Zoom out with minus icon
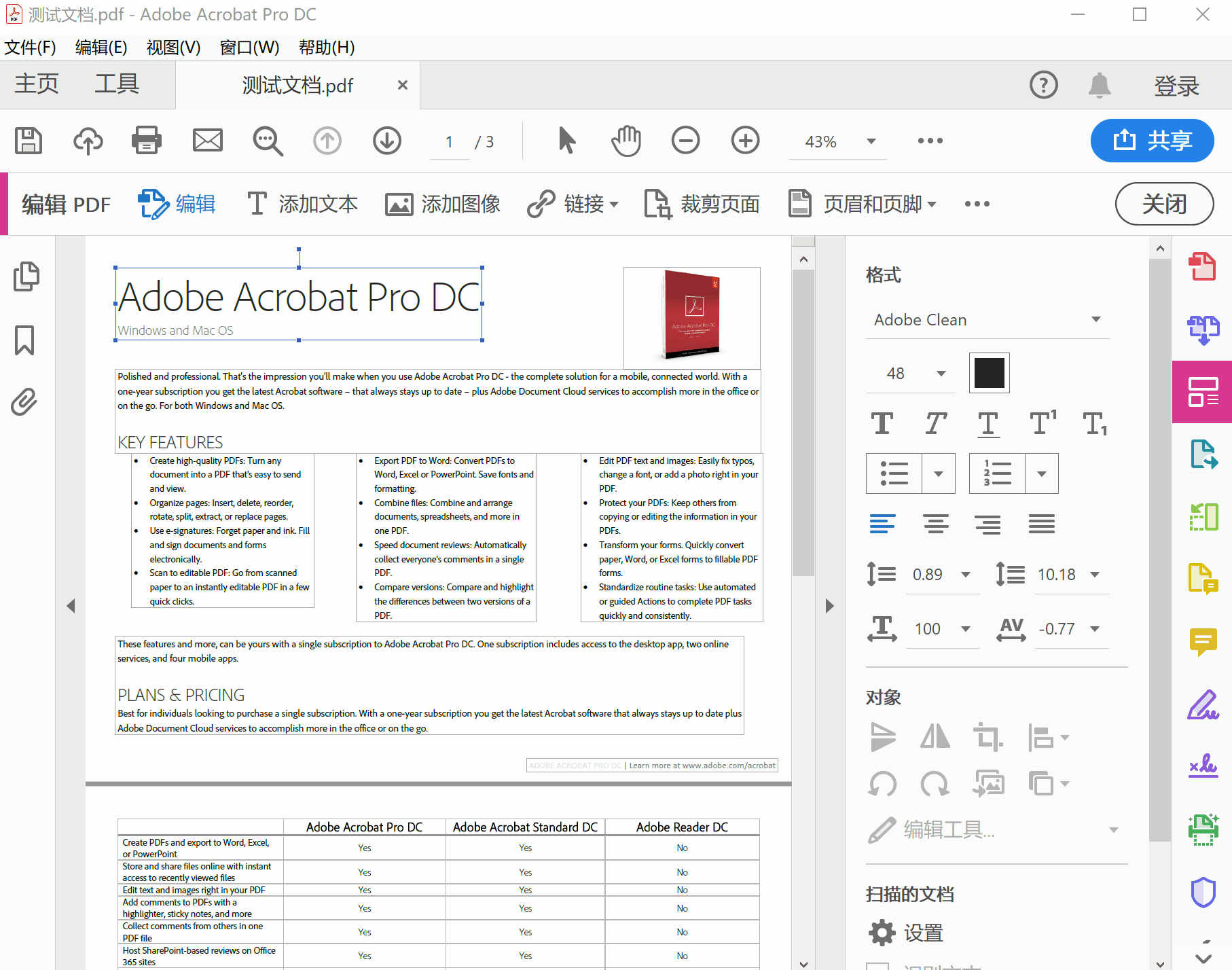 point(686,141)
